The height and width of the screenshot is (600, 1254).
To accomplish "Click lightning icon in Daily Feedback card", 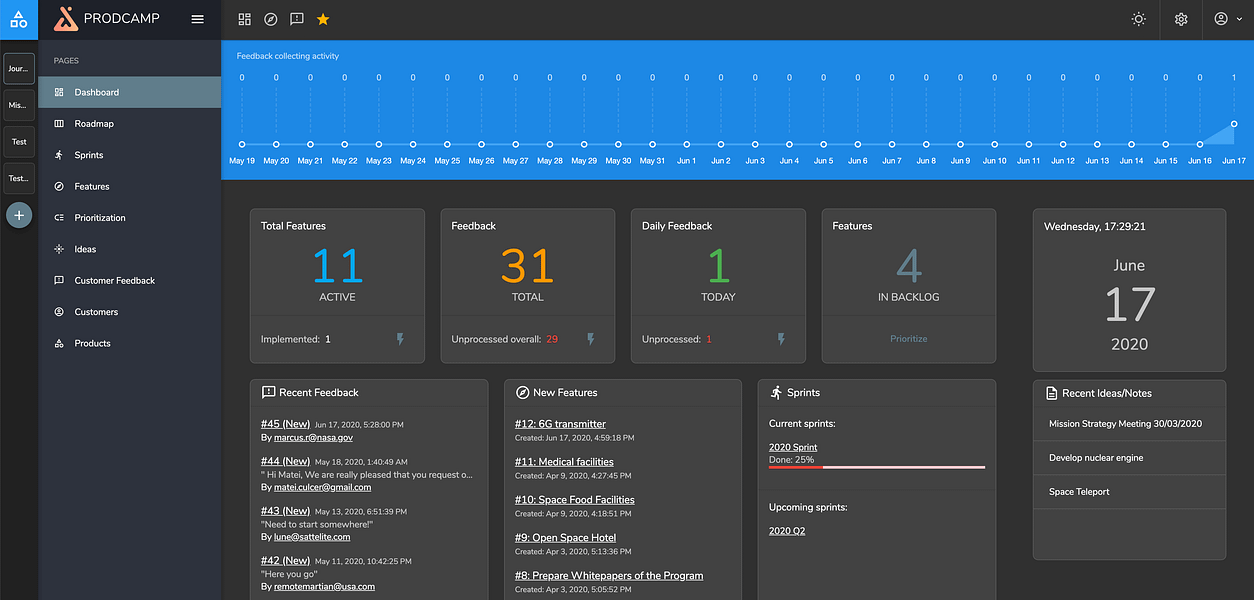I will coord(781,339).
